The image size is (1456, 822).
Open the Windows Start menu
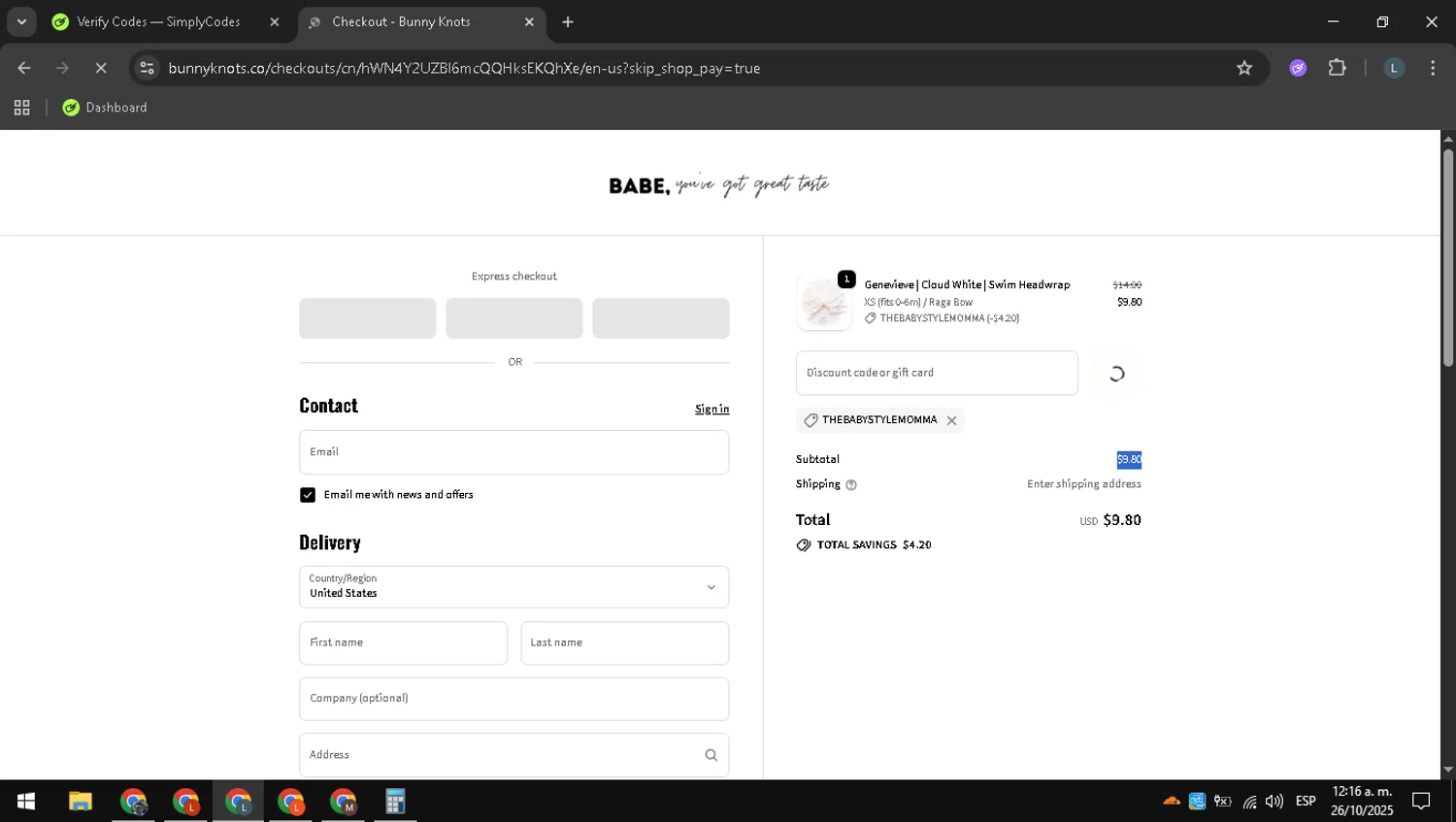pyautogui.click(x=26, y=802)
